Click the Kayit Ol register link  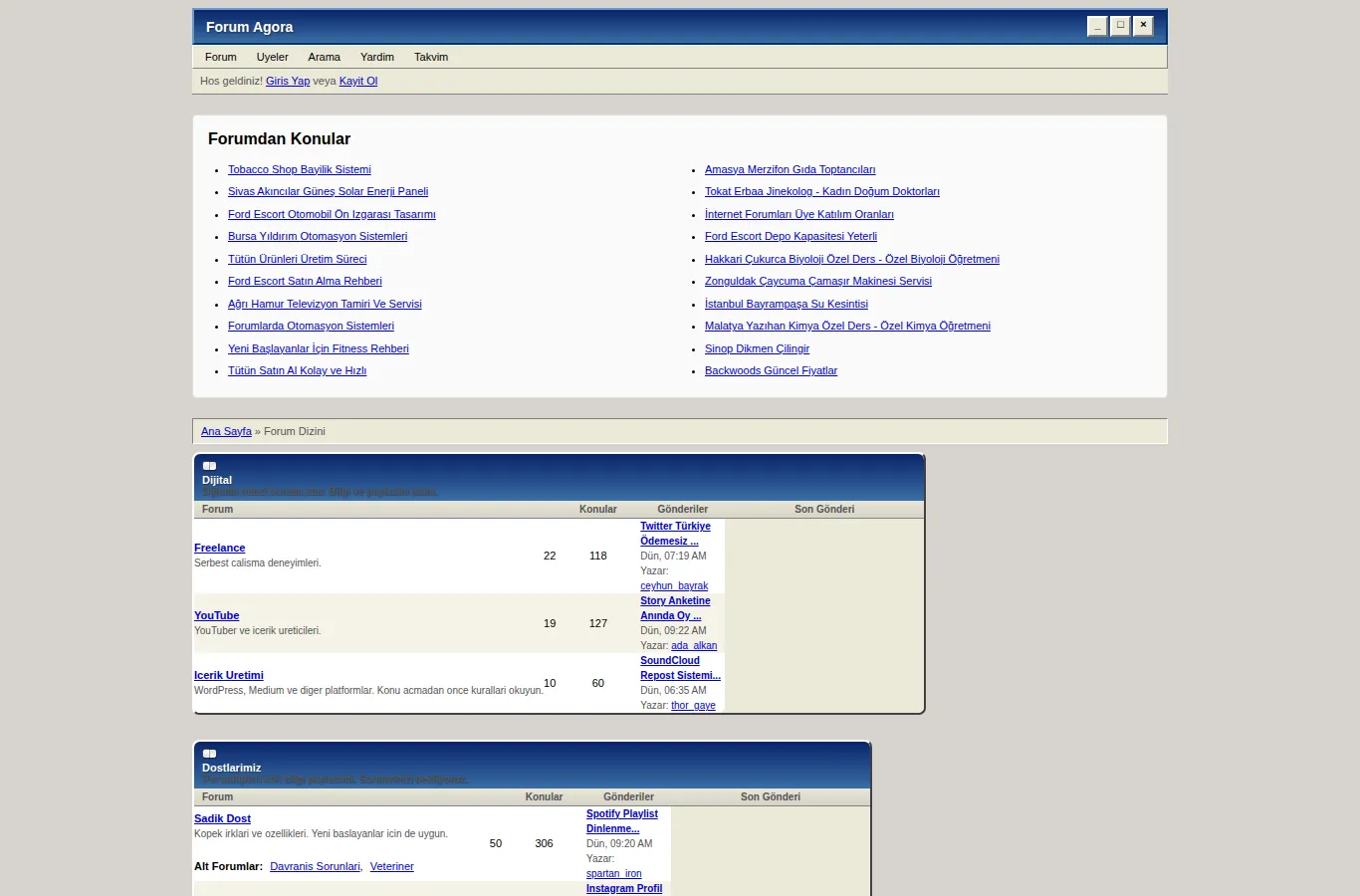coord(358,81)
